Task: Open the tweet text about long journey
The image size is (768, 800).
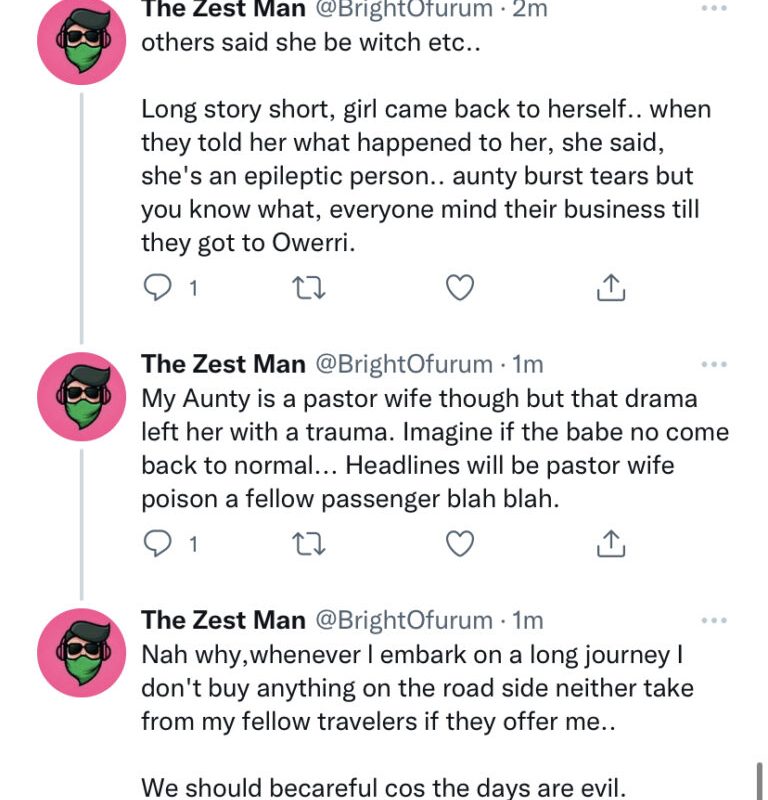Action: tap(418, 688)
